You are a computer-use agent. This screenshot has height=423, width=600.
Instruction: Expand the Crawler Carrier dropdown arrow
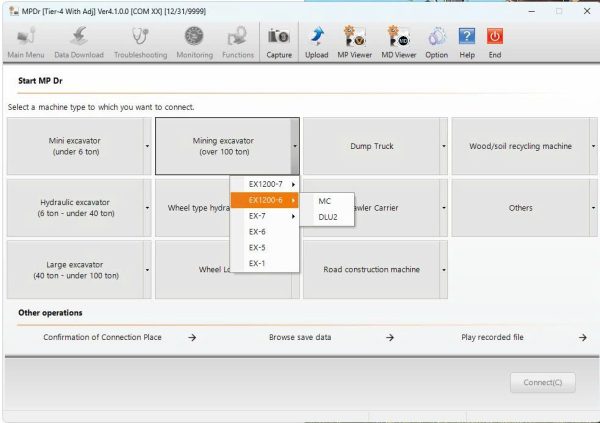point(443,208)
